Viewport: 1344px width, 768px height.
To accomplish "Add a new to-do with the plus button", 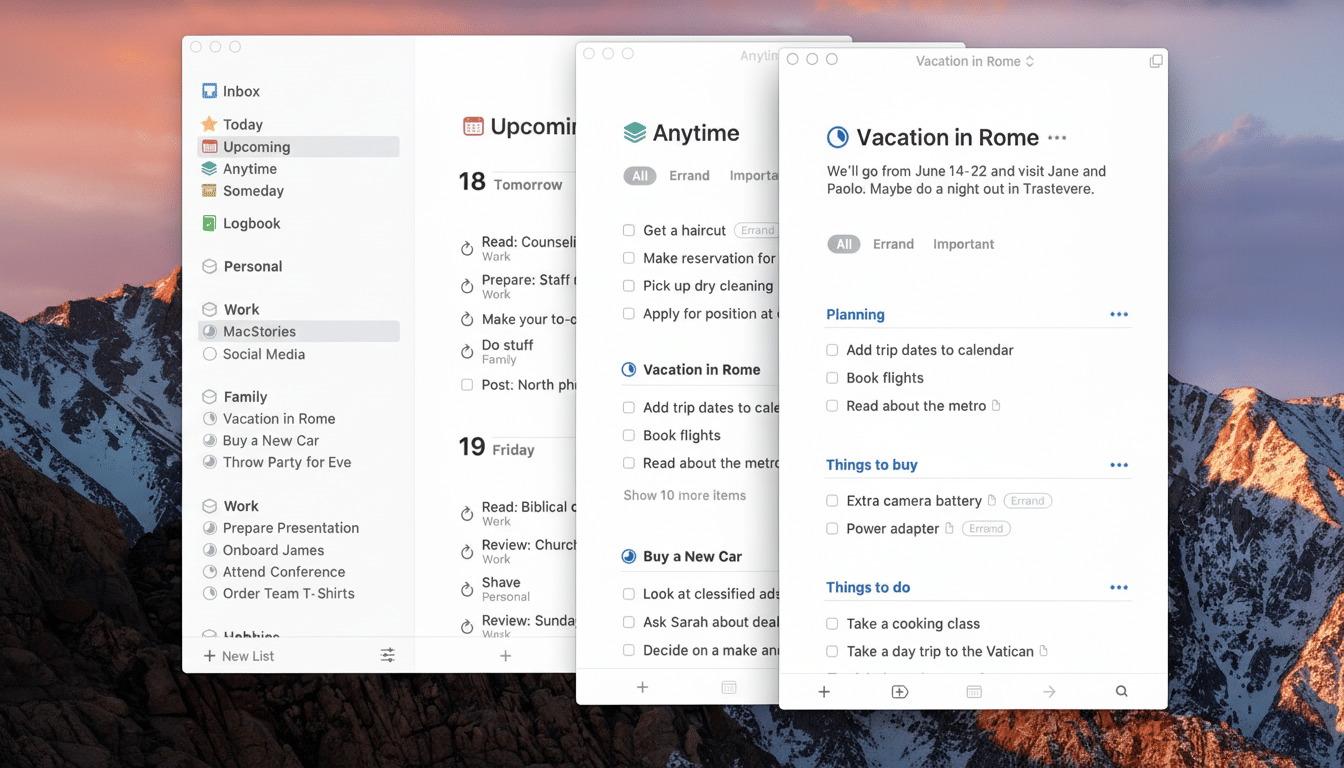I will [824, 690].
